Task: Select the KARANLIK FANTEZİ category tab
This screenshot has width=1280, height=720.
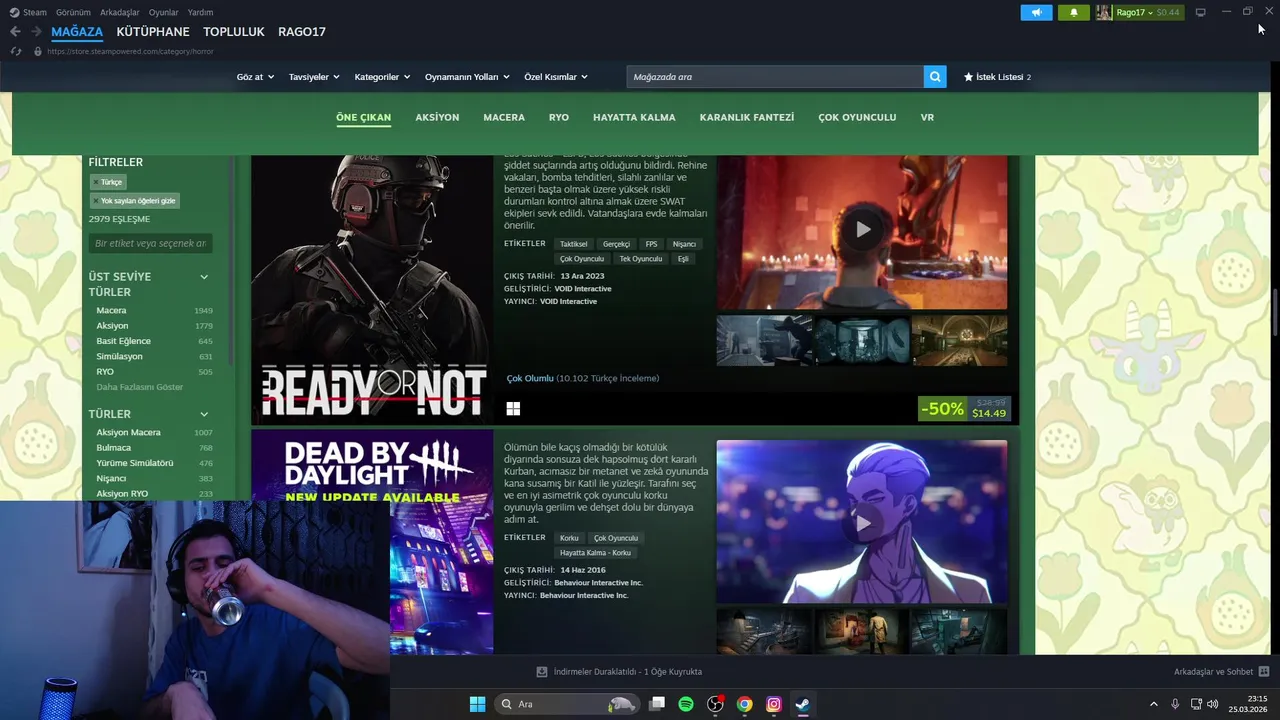Action: click(747, 117)
